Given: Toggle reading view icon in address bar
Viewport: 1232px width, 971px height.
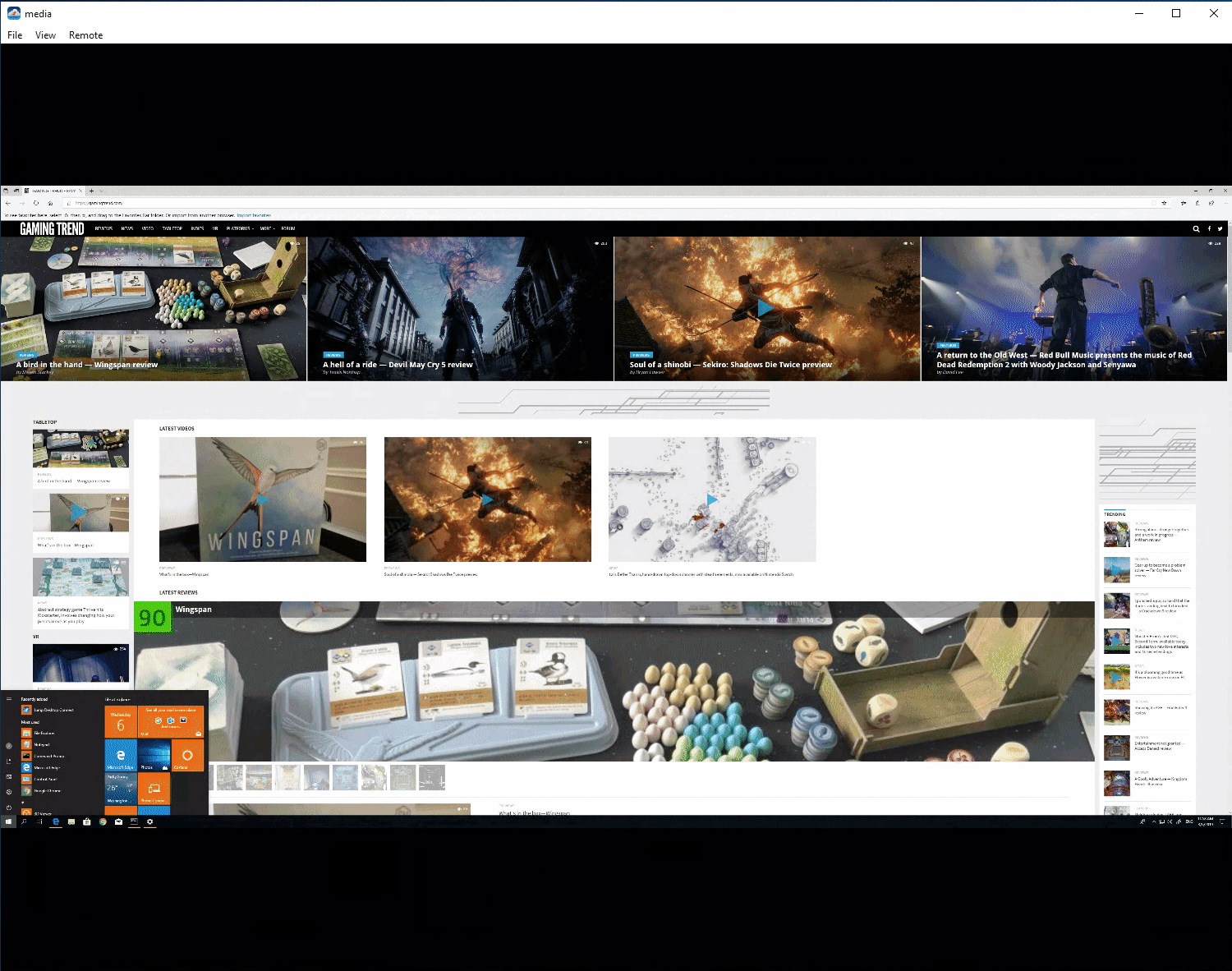Looking at the screenshot, I should (1154, 203).
